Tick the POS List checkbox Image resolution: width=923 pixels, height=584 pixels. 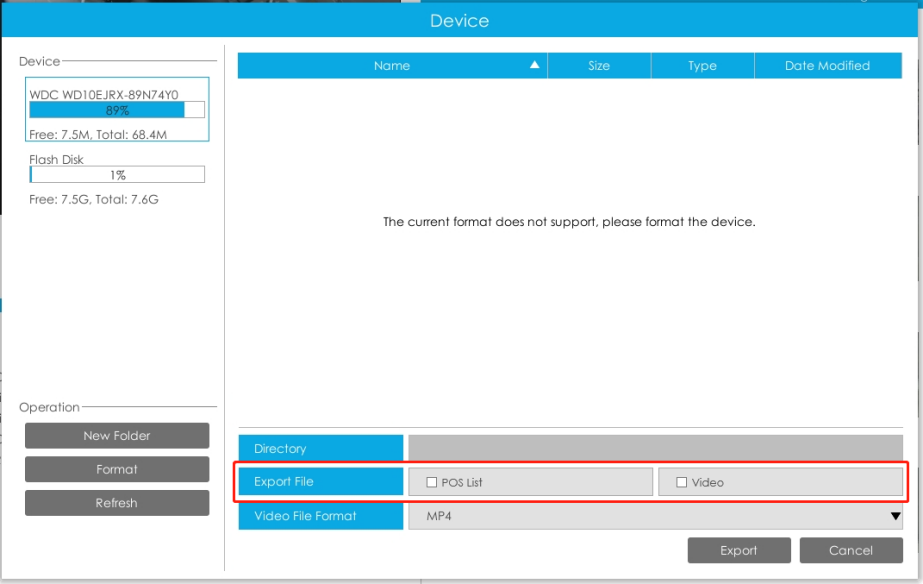pos(431,482)
